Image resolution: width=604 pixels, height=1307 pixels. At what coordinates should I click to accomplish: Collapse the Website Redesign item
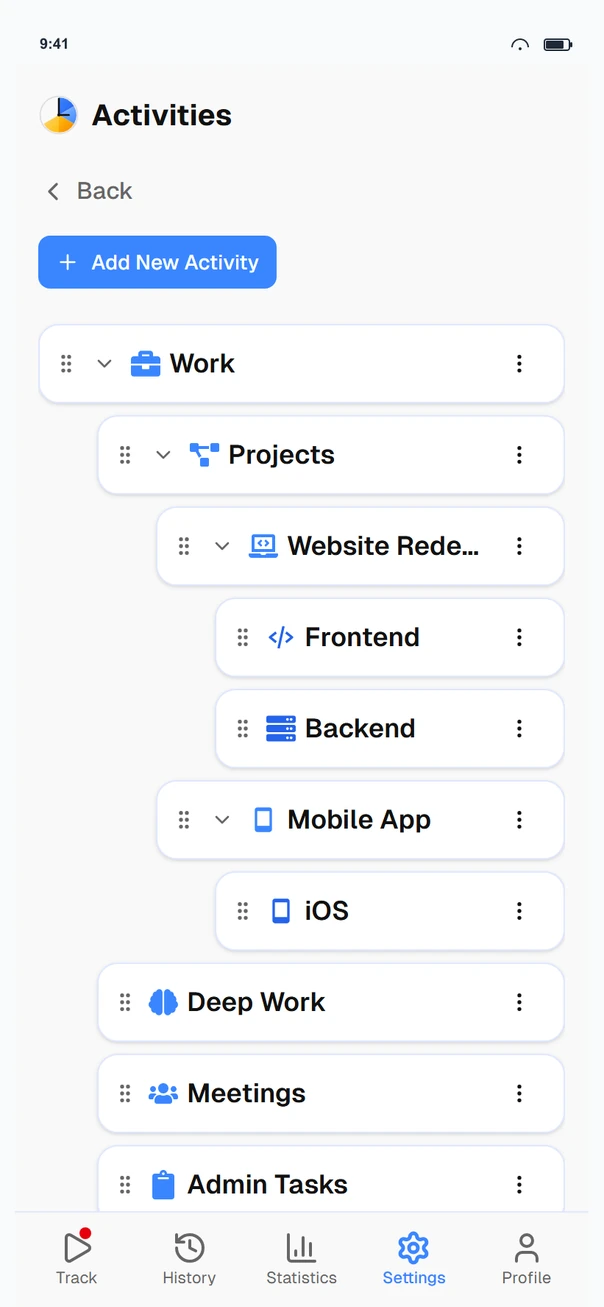pos(222,546)
